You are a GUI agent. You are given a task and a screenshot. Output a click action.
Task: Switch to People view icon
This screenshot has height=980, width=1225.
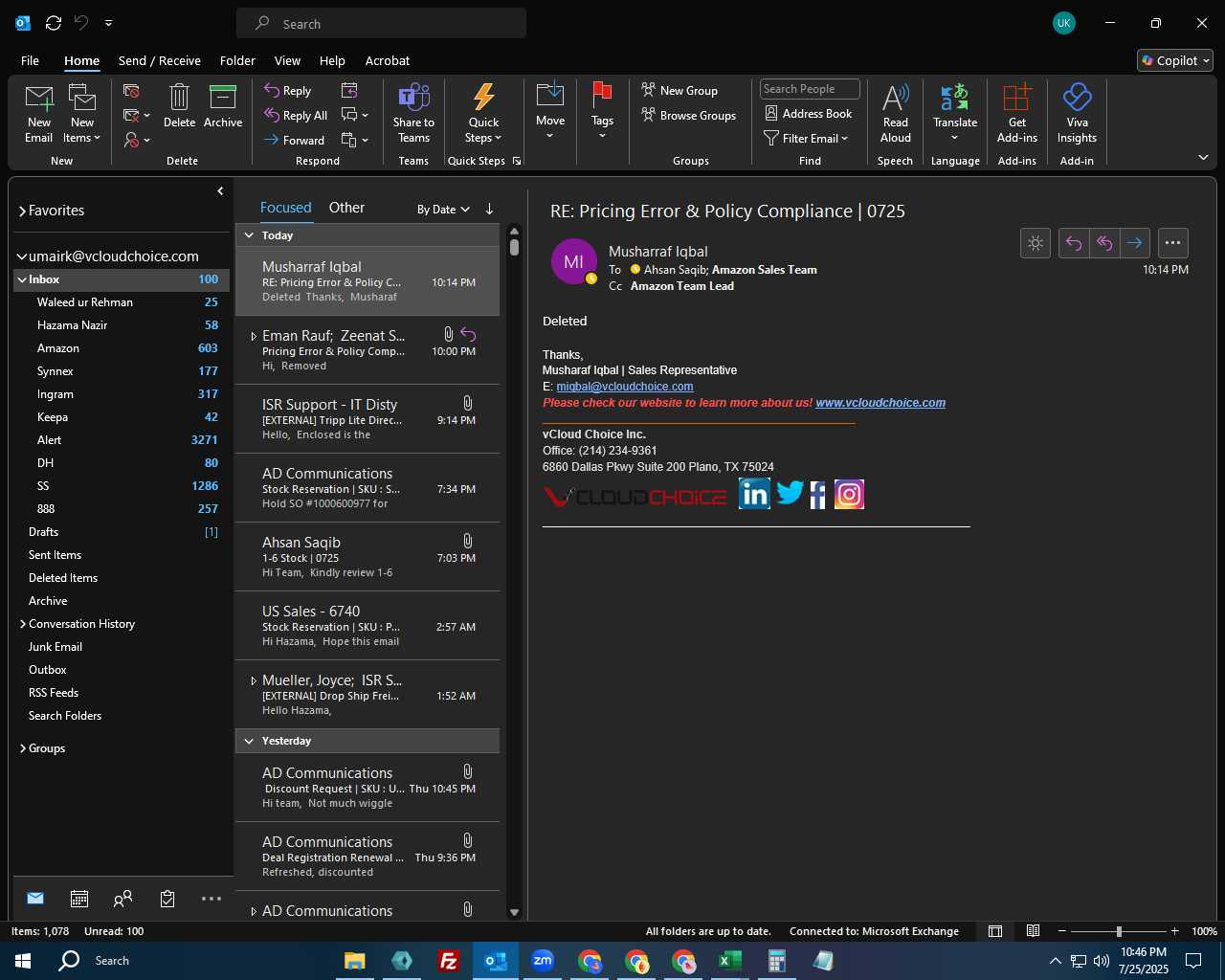tap(122, 899)
